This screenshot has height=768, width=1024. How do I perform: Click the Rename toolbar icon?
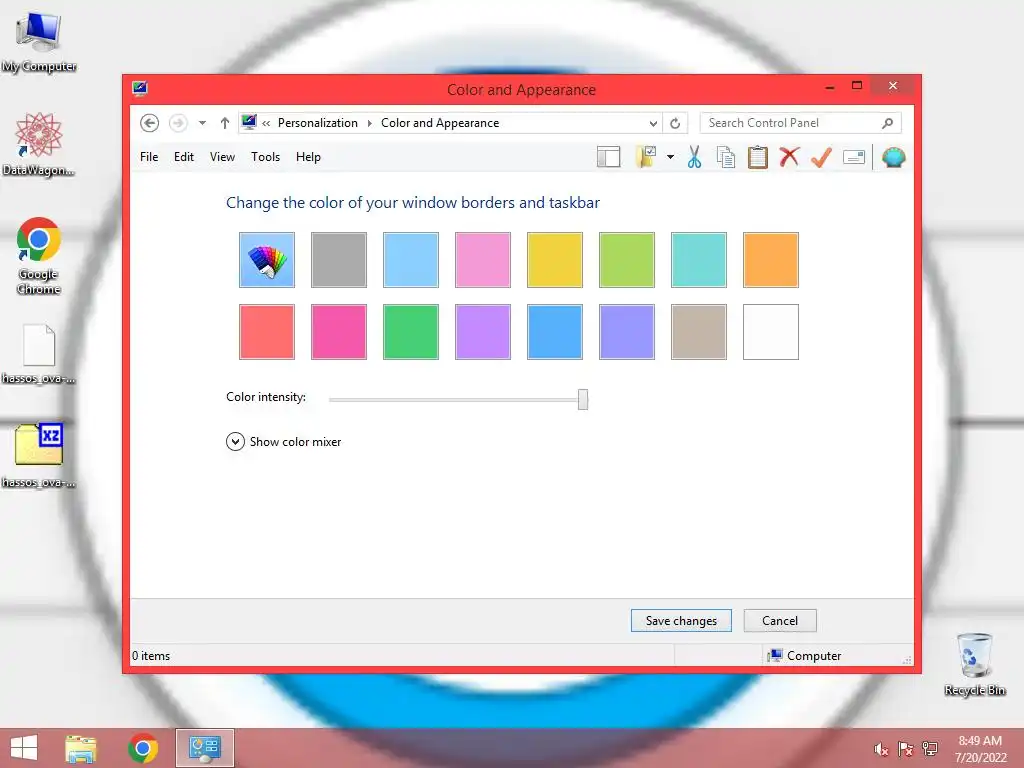[854, 157]
